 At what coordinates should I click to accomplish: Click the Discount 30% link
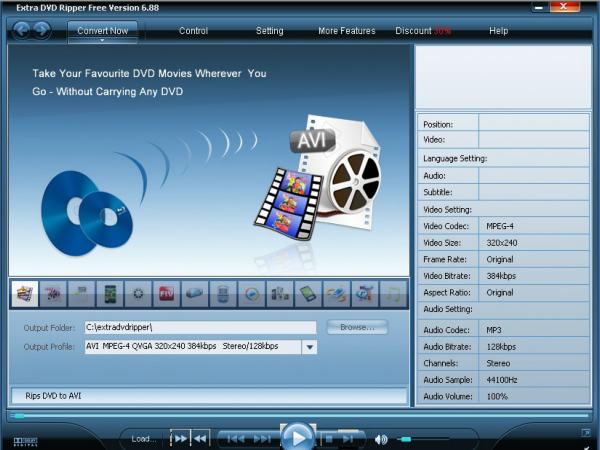[x=423, y=31]
